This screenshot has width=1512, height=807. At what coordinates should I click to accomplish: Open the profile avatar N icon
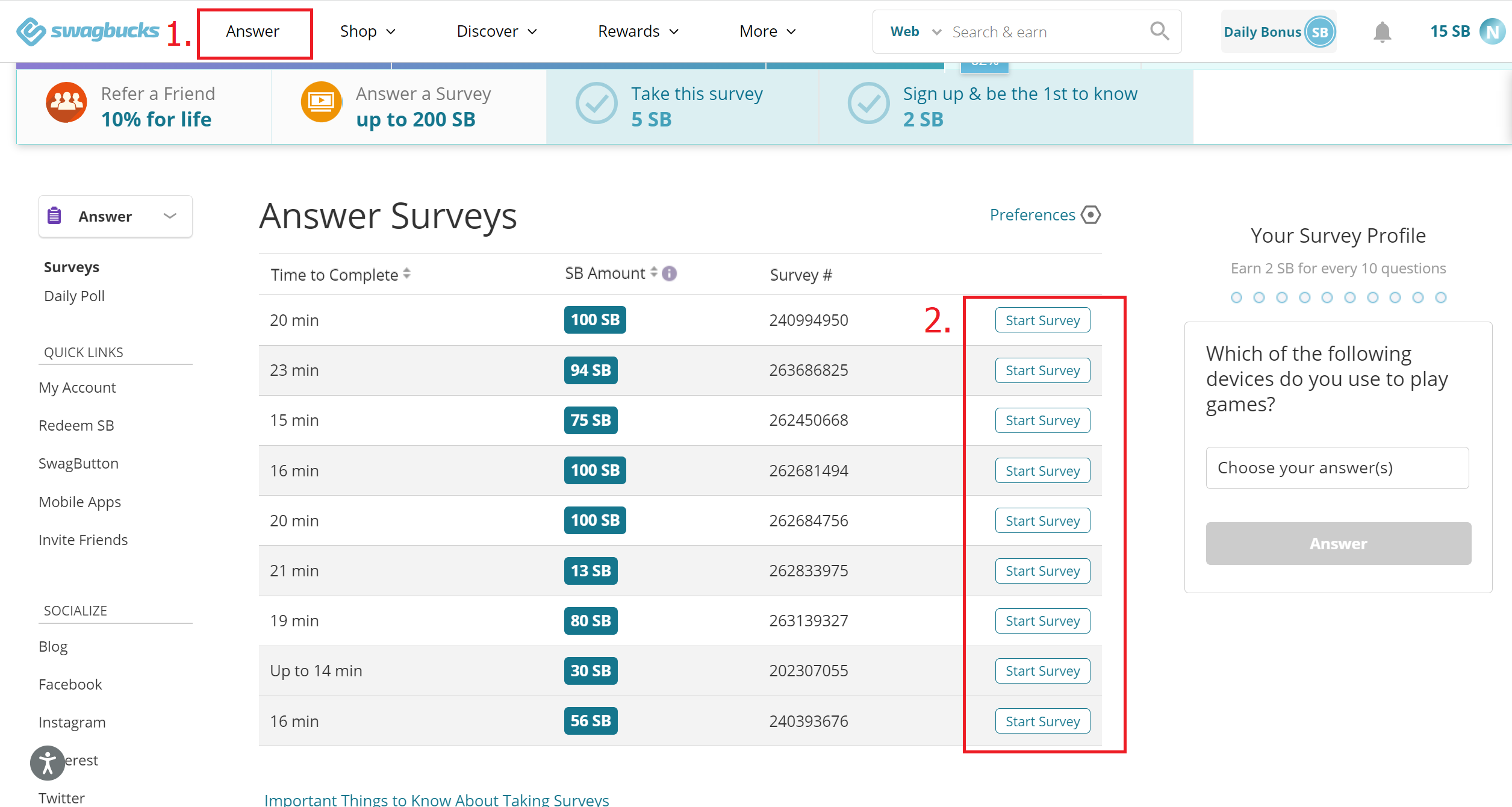[1492, 32]
